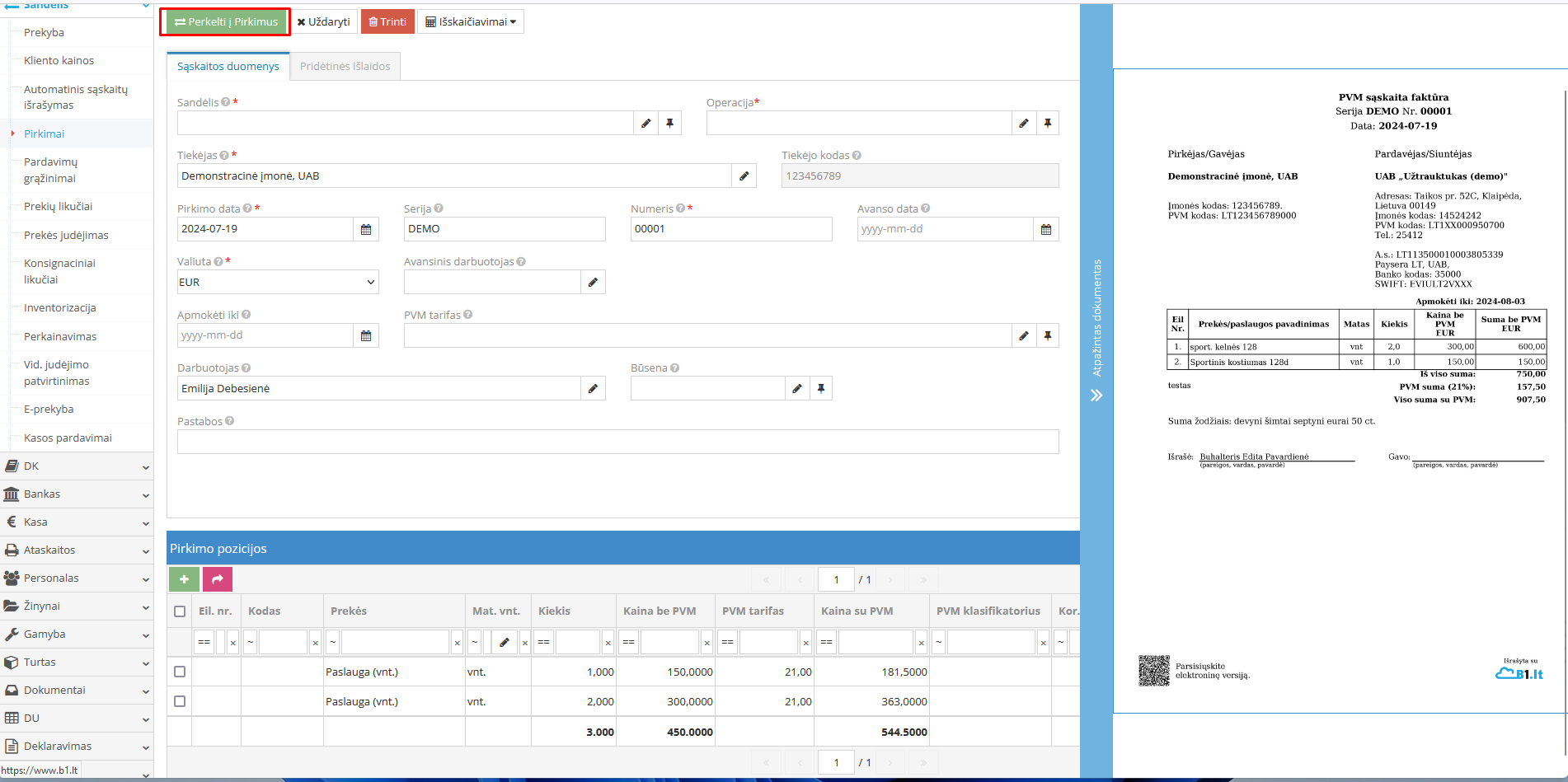Click the pencil icon next to Sandėlis field
Viewport: 1568px width, 782px height.
(x=646, y=124)
